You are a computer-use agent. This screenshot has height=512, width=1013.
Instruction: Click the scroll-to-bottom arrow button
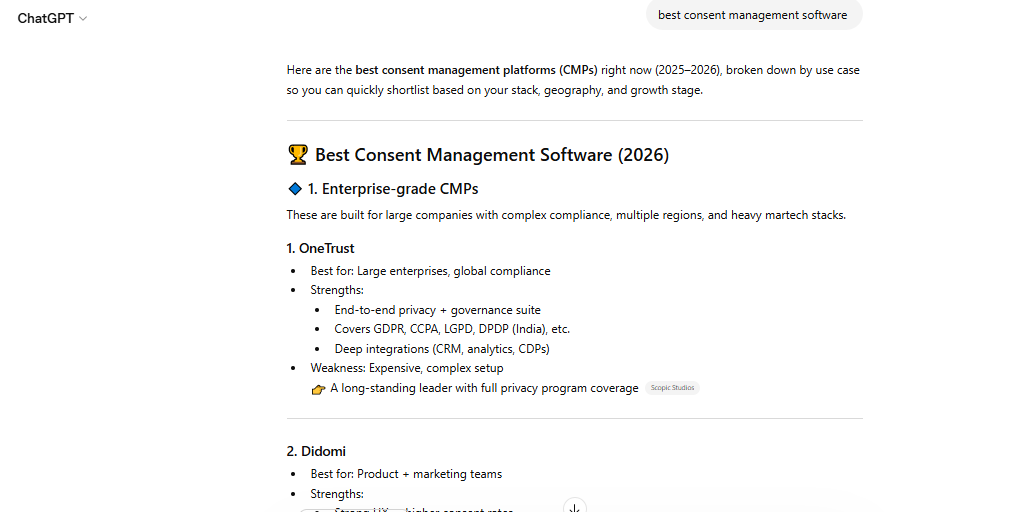(574, 506)
